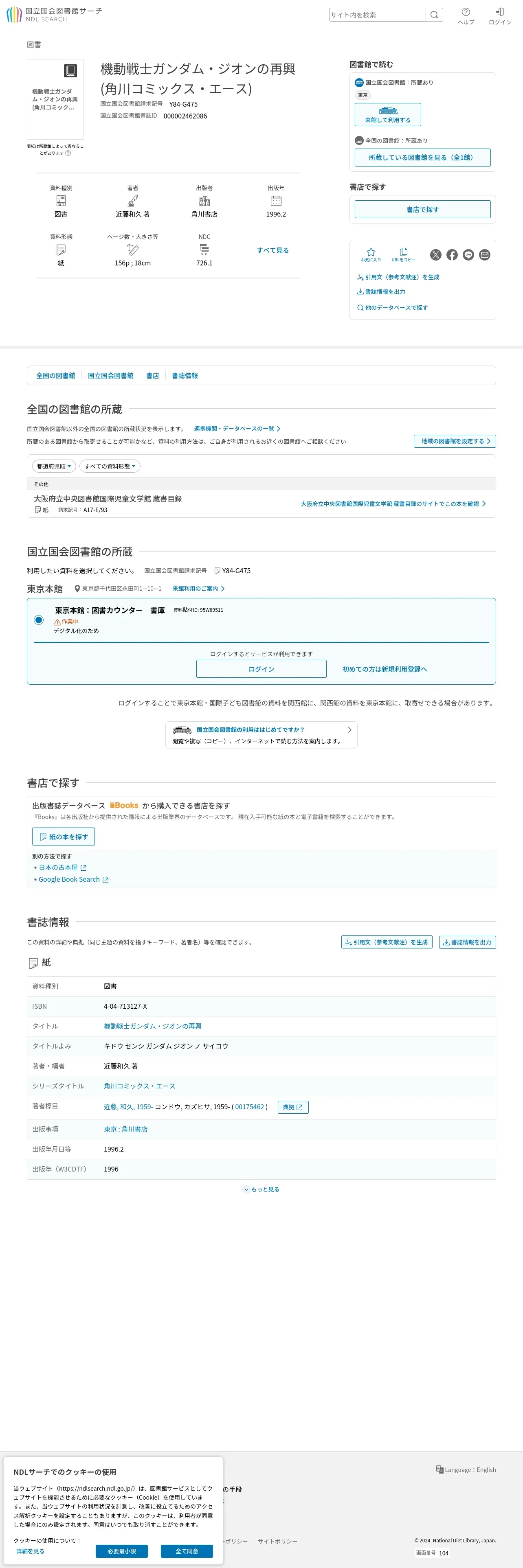This screenshot has height=1568, width=523.
Task: Click sidebar 書誌情報を出力 download link
Action: (x=381, y=291)
